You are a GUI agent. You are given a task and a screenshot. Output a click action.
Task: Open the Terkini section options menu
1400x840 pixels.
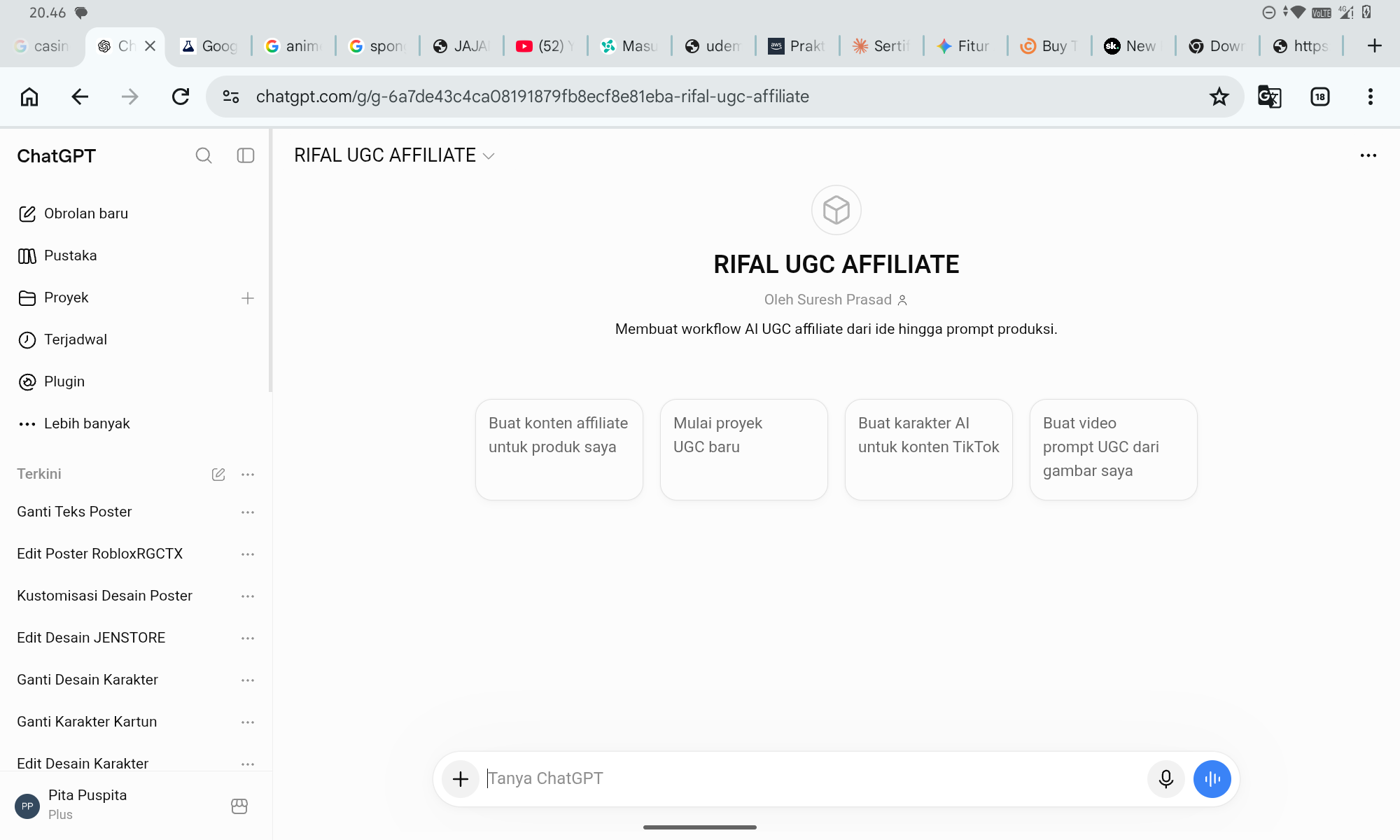pos(248,475)
